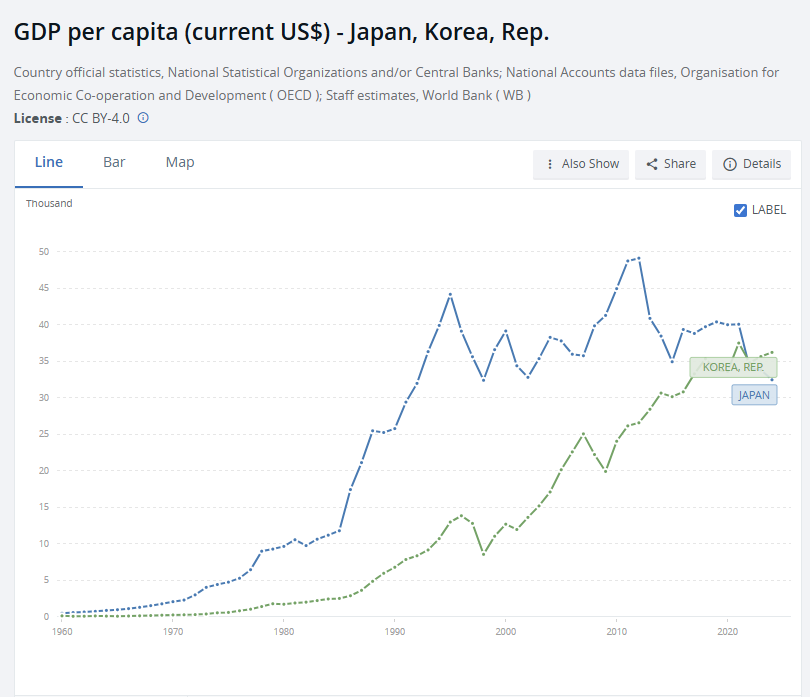Screen dimensions: 810x697
Task: Click the 10 y-axis label
Action: [44, 544]
